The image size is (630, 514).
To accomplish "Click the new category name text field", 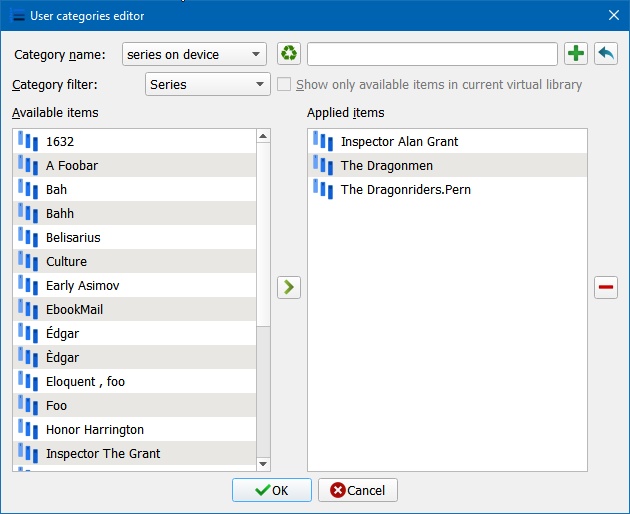I will pyautogui.click(x=432, y=54).
